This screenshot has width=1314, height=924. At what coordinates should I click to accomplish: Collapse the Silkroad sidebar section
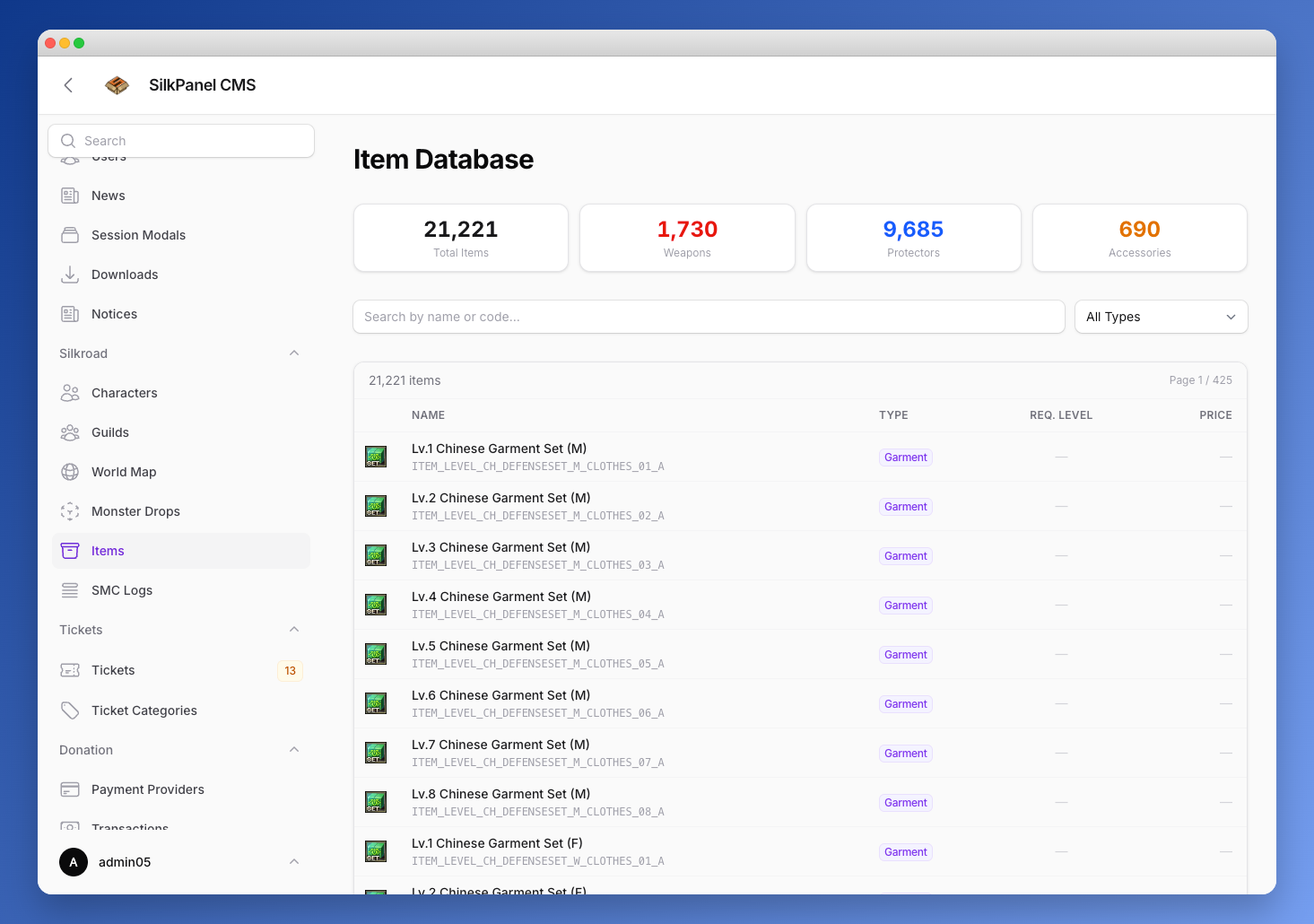(294, 353)
